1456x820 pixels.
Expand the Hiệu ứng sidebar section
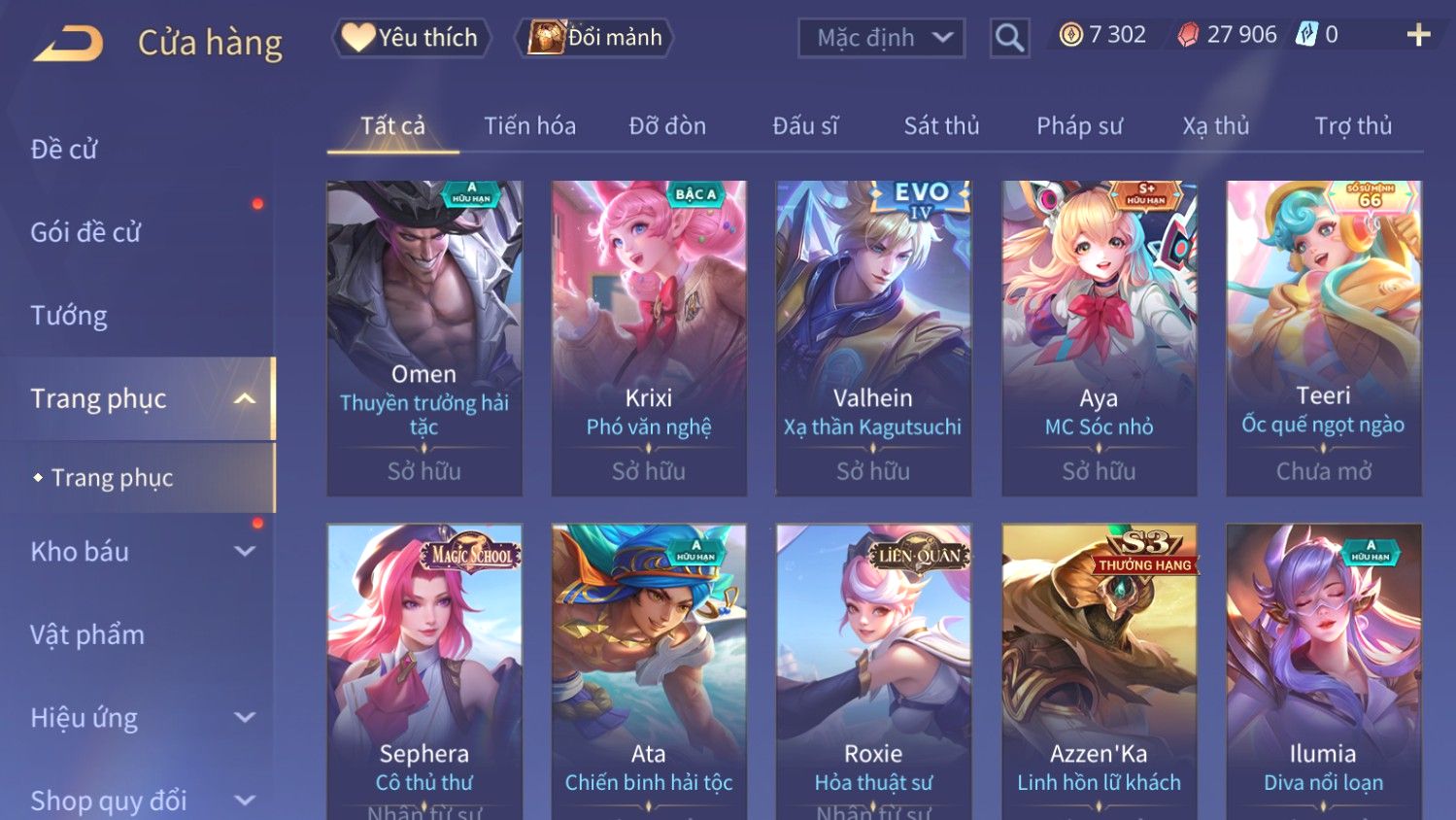click(245, 717)
